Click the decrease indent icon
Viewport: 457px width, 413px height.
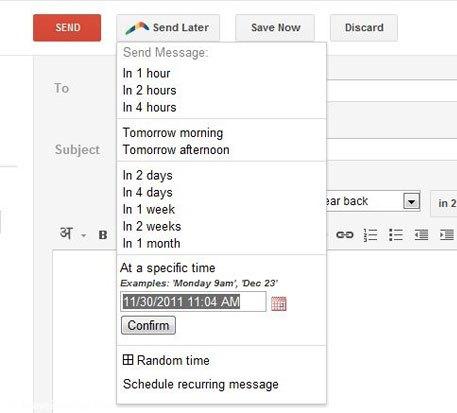pyautogui.click(x=421, y=235)
